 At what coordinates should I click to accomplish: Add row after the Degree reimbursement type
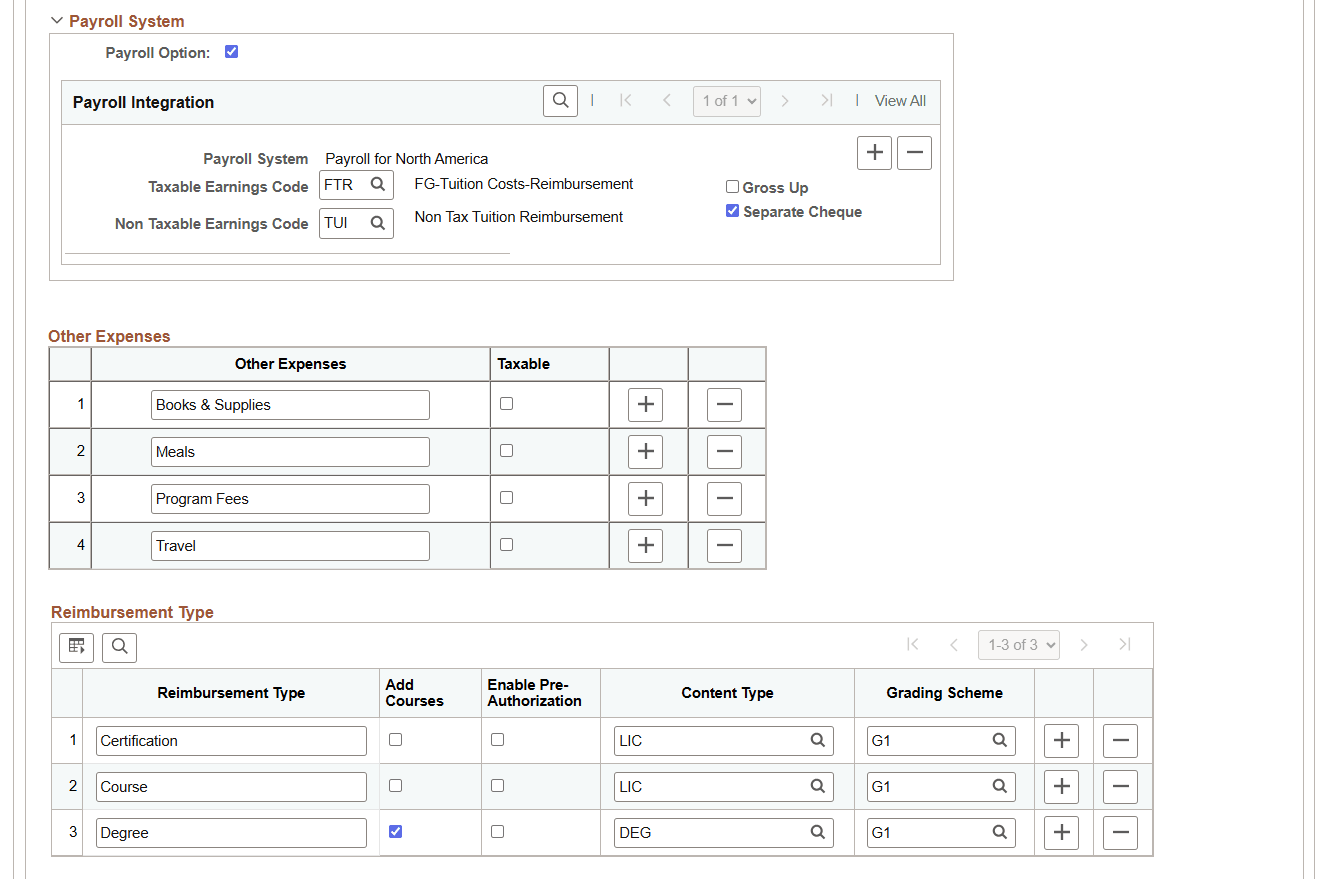click(x=1061, y=833)
